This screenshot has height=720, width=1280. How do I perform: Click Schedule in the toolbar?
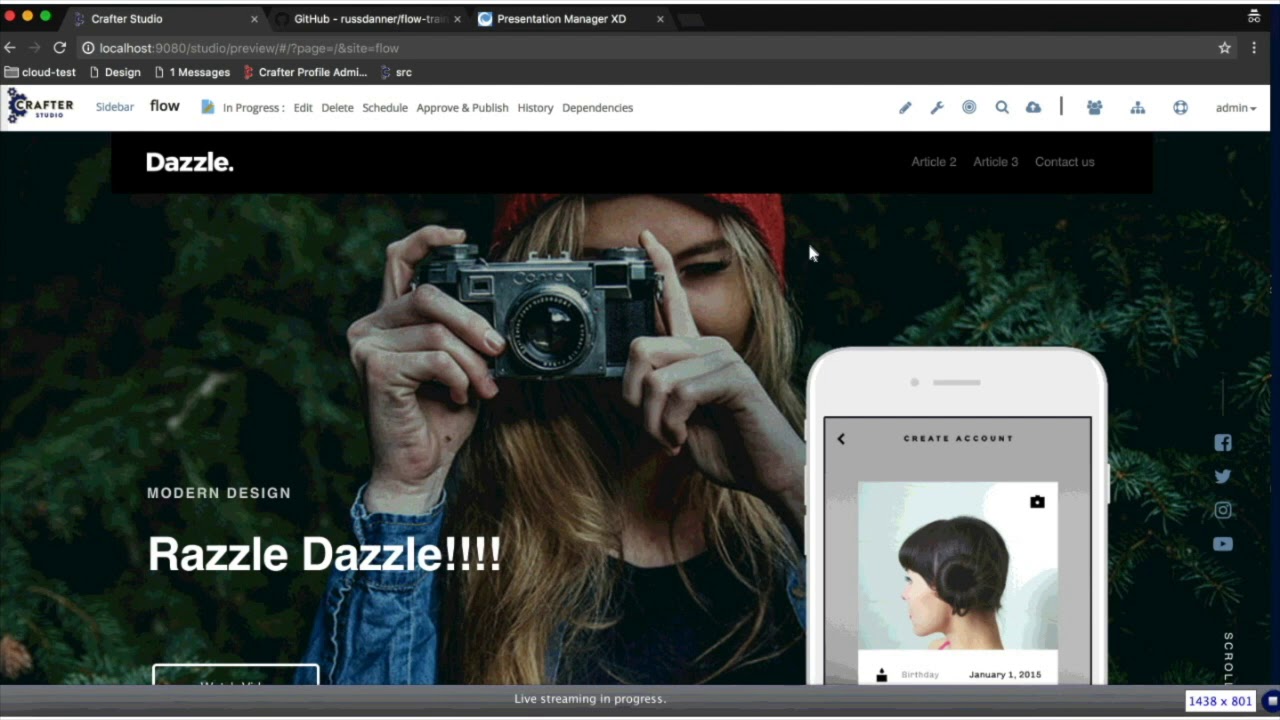tap(385, 108)
